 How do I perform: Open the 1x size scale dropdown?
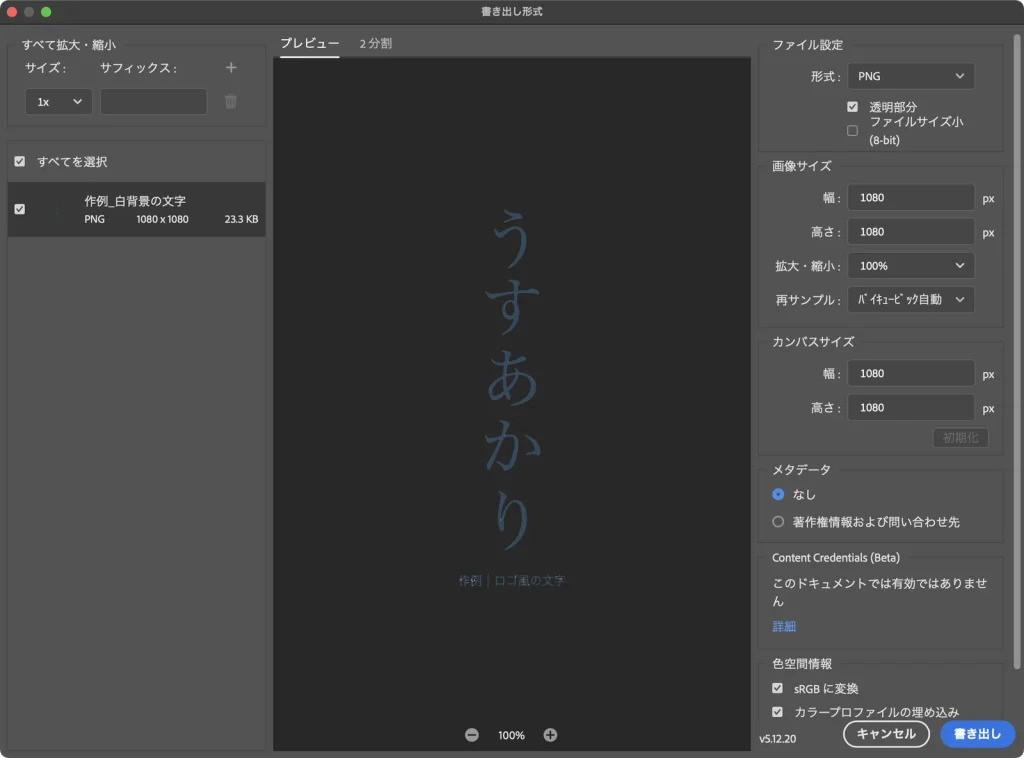[58, 102]
